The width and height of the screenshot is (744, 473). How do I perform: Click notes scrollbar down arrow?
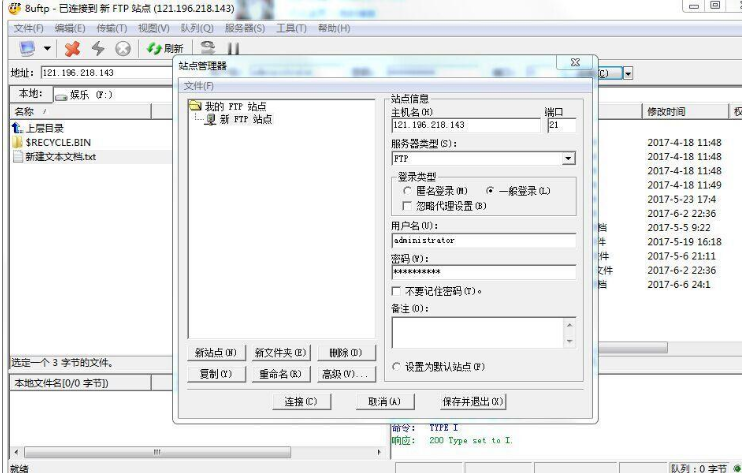pos(569,342)
